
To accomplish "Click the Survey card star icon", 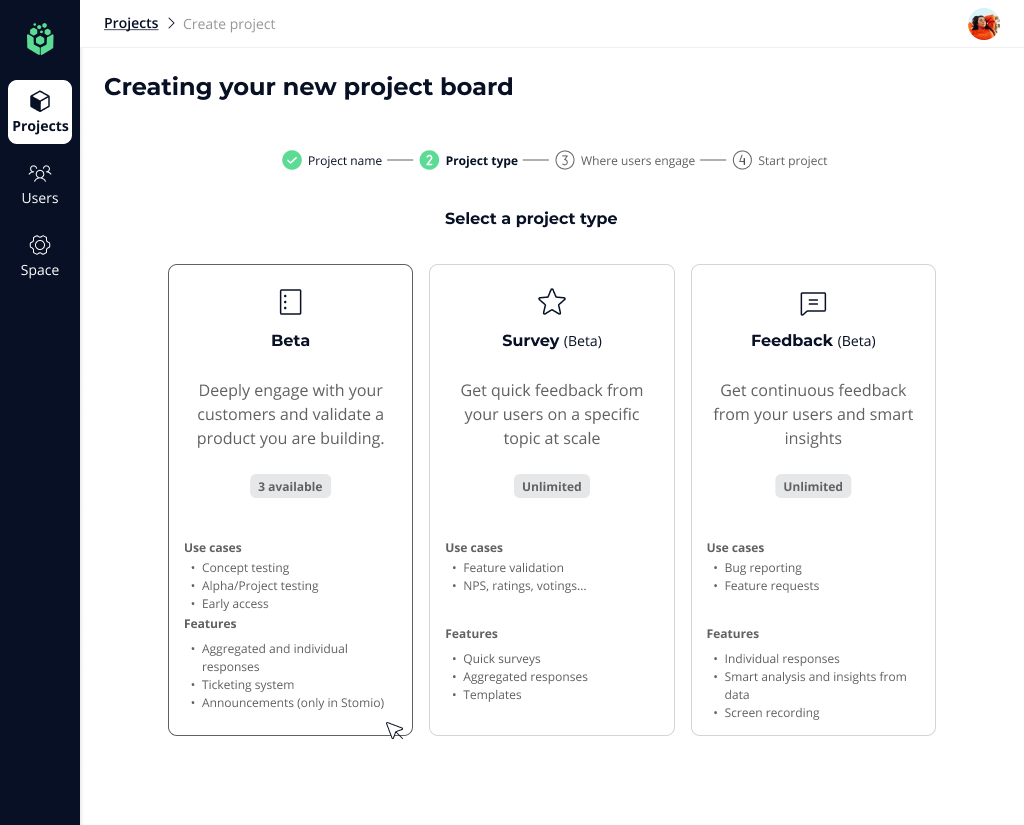I will tap(552, 302).
